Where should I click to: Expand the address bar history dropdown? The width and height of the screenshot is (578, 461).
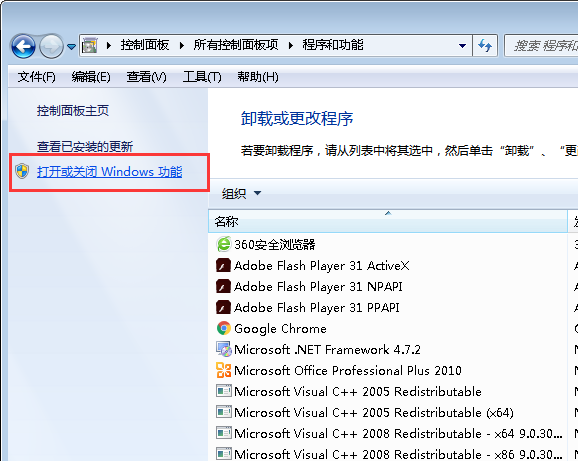[462, 46]
